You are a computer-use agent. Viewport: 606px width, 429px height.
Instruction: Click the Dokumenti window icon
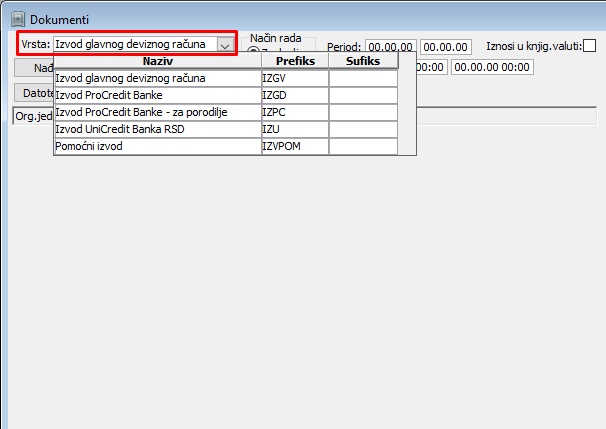pyautogui.click(x=18, y=19)
